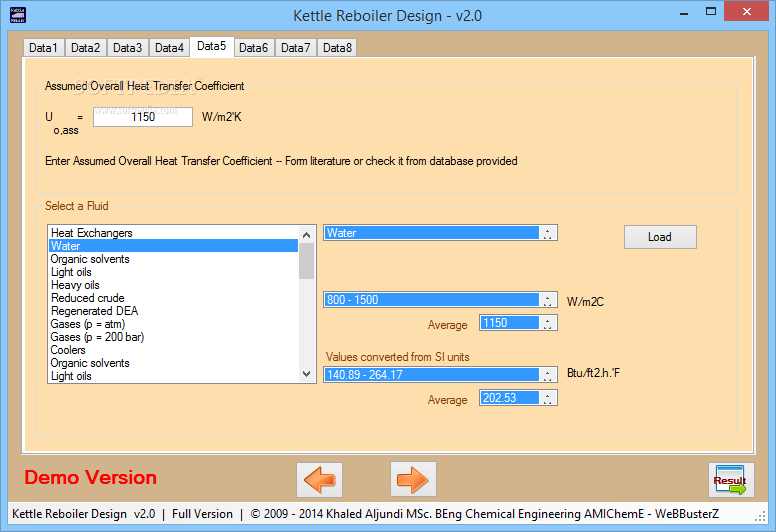Select the Data5 tab
This screenshot has width=776, height=532.
tap(212, 47)
